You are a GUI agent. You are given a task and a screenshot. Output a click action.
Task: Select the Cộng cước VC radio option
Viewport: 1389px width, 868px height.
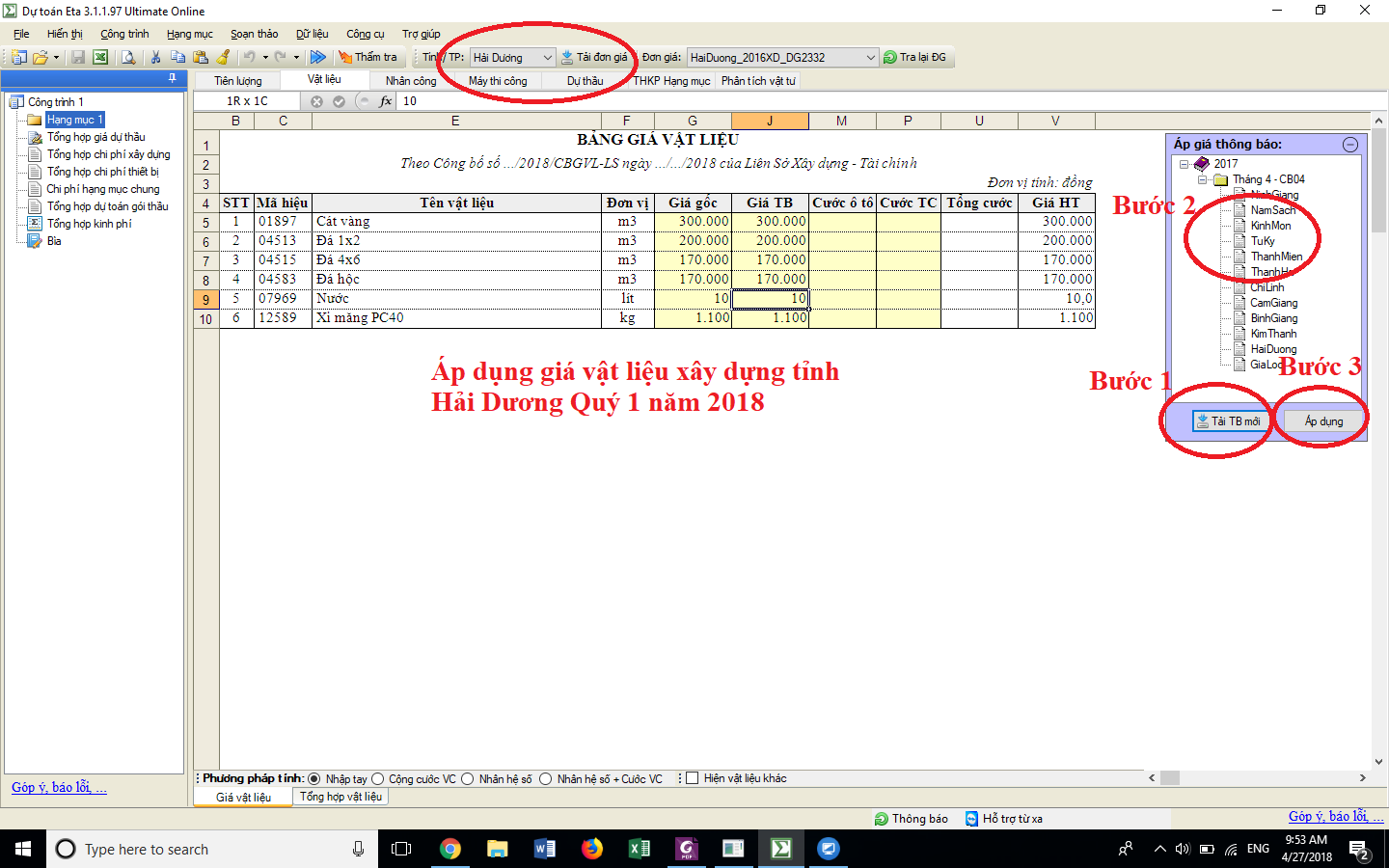tap(378, 779)
